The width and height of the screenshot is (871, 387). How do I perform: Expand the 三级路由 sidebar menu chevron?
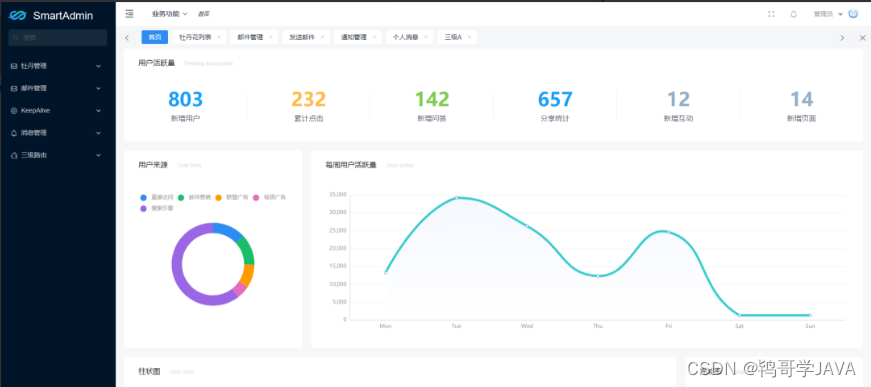98,155
